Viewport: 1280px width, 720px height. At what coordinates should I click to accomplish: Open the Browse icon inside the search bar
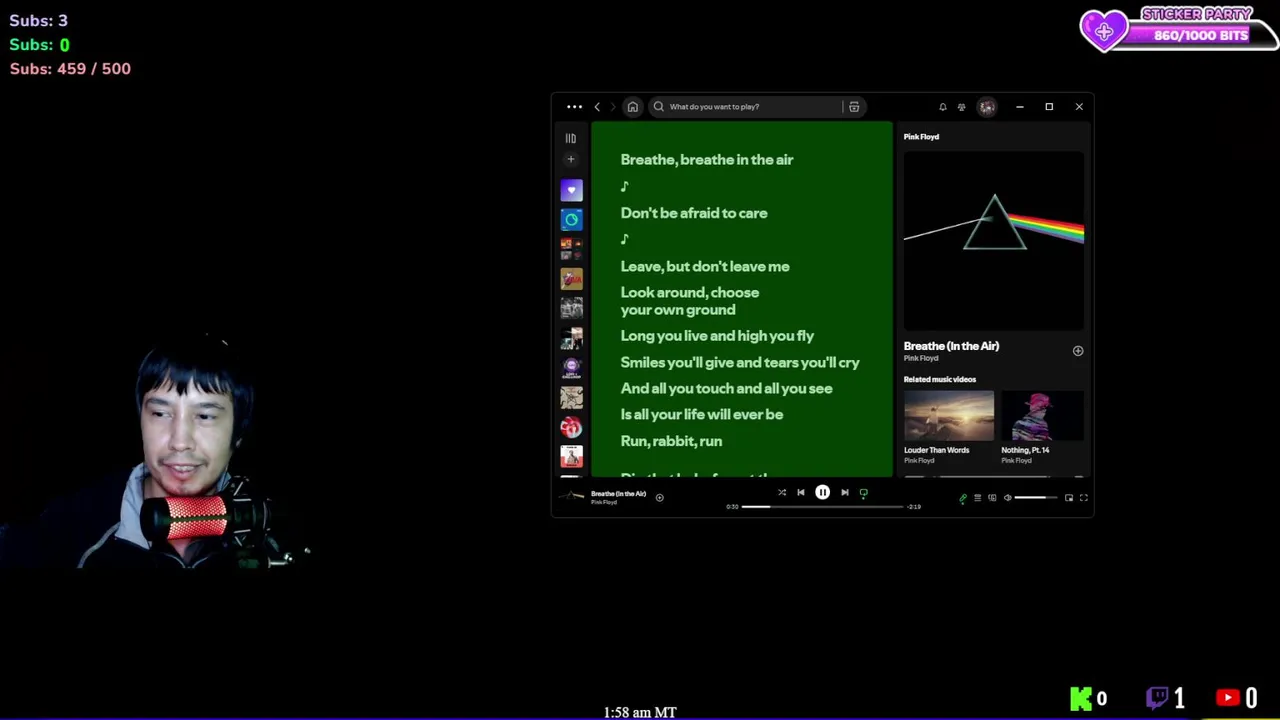click(x=854, y=107)
